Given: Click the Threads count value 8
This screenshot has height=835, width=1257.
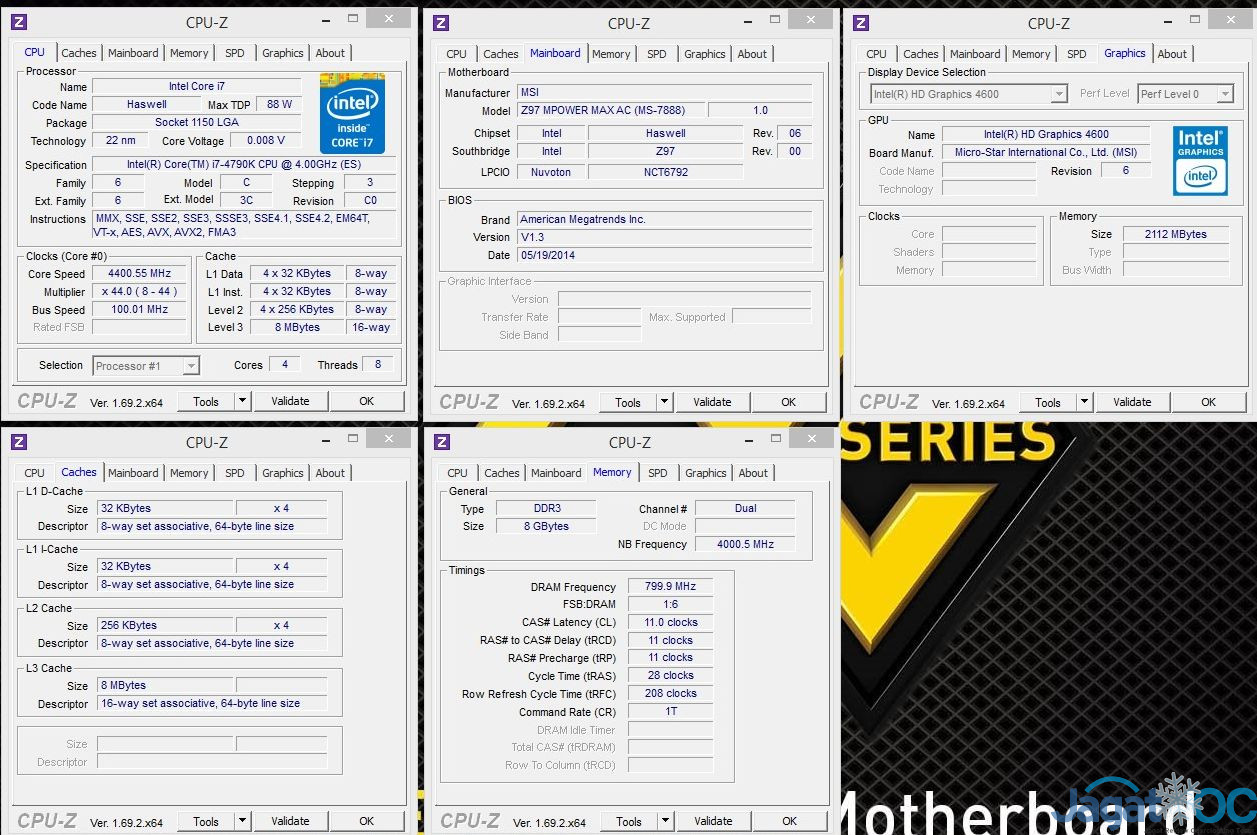Looking at the screenshot, I should coord(378,365).
